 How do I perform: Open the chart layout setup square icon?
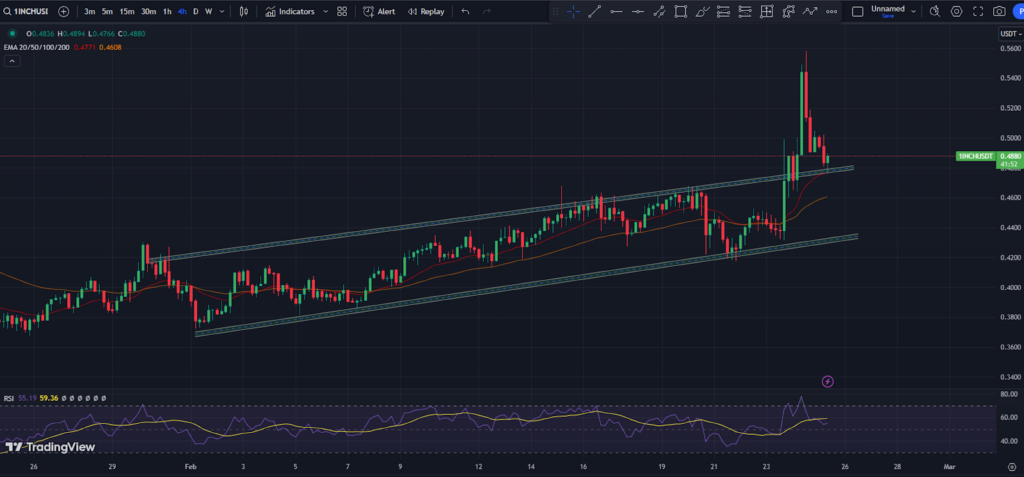(x=858, y=11)
